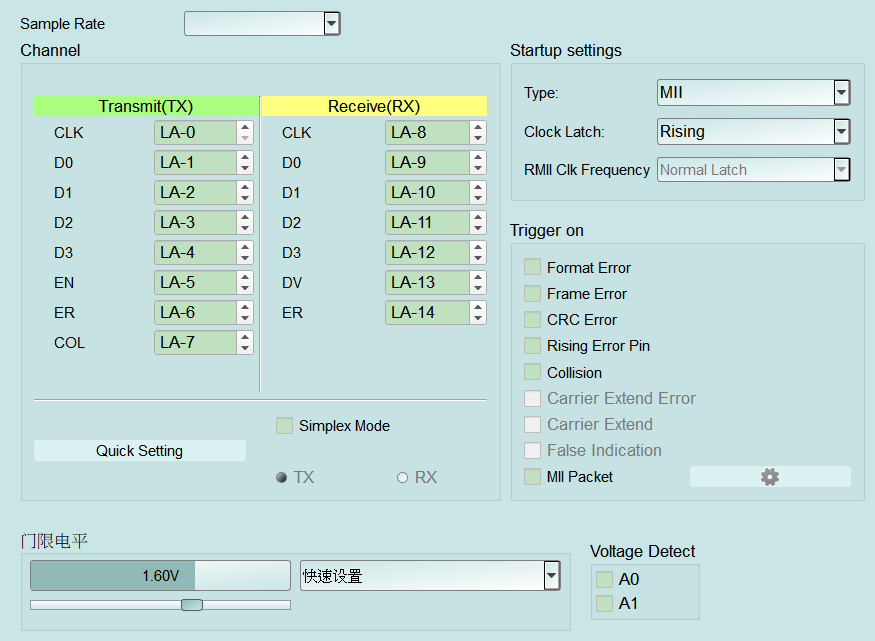Click the TX ER channel field LA-6
This screenshot has height=641, width=875.
195,313
